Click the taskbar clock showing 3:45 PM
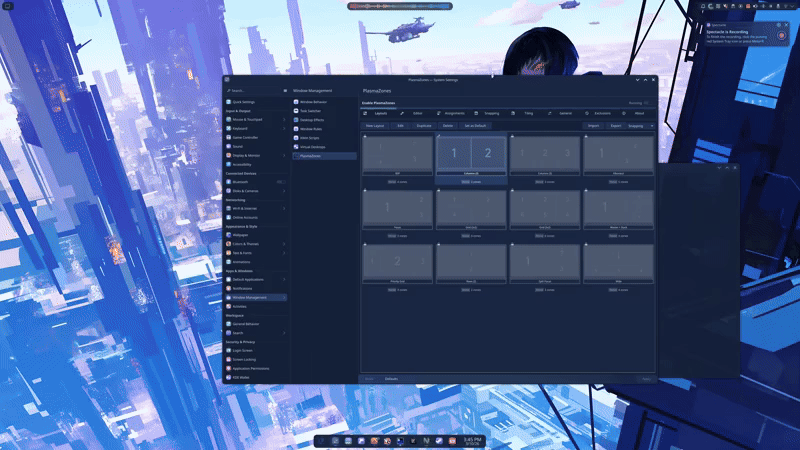This screenshot has width=800, height=450. (472, 441)
